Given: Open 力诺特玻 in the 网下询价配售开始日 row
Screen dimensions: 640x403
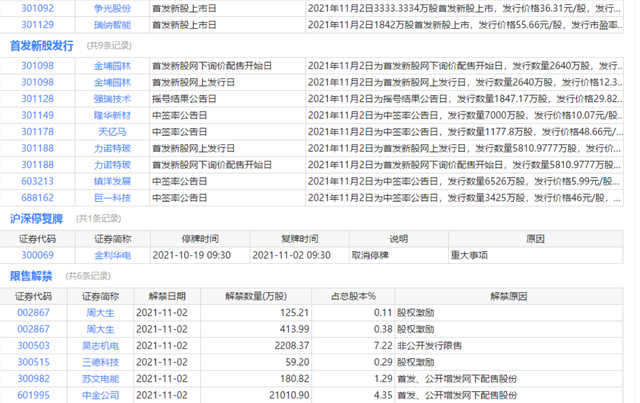Looking at the screenshot, I should tap(112, 165).
